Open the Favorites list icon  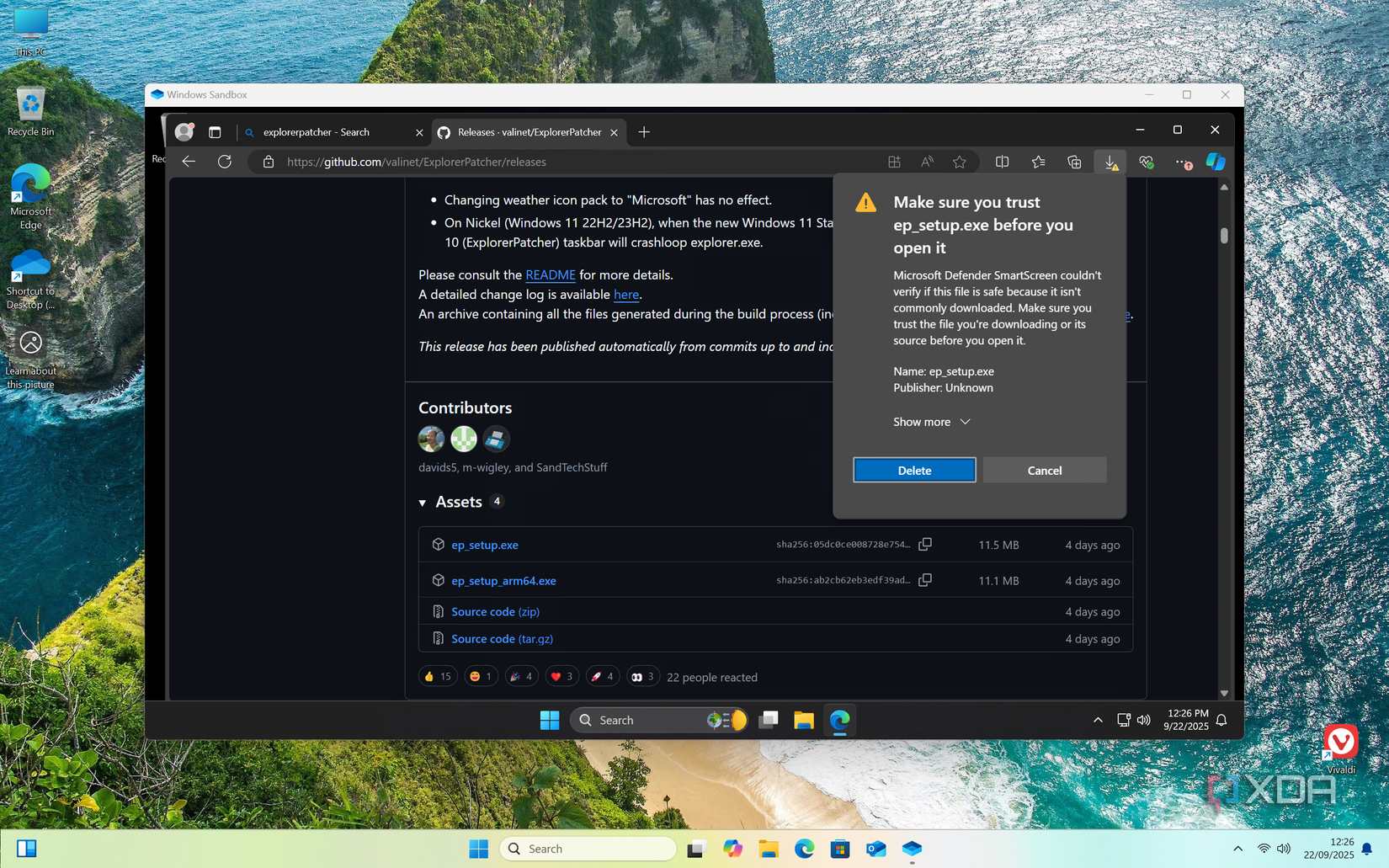[1038, 162]
